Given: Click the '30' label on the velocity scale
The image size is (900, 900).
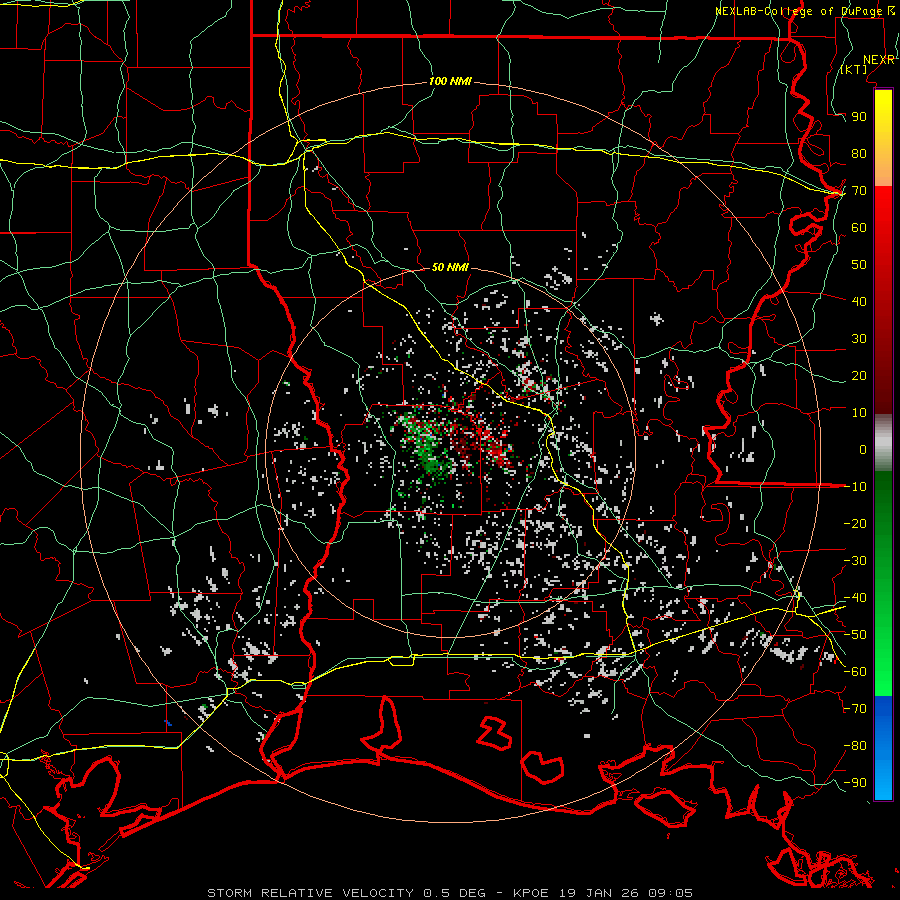Looking at the screenshot, I should [x=859, y=339].
